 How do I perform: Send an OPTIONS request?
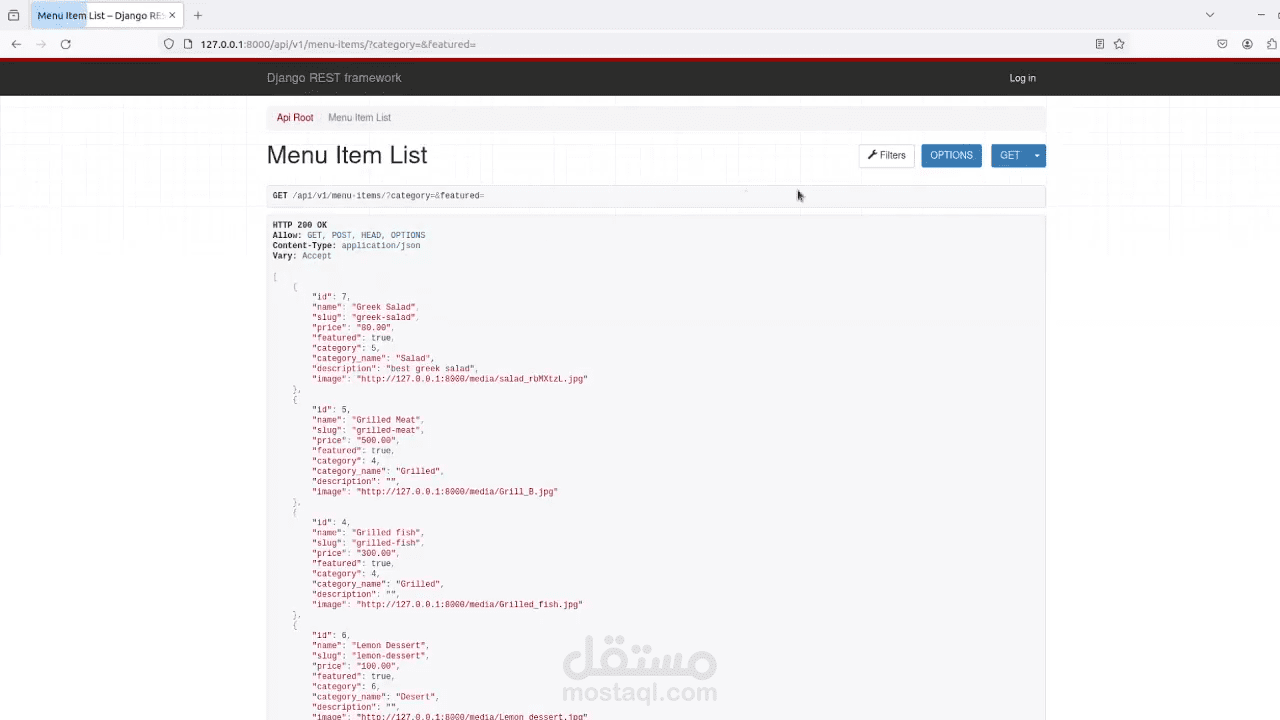point(951,155)
